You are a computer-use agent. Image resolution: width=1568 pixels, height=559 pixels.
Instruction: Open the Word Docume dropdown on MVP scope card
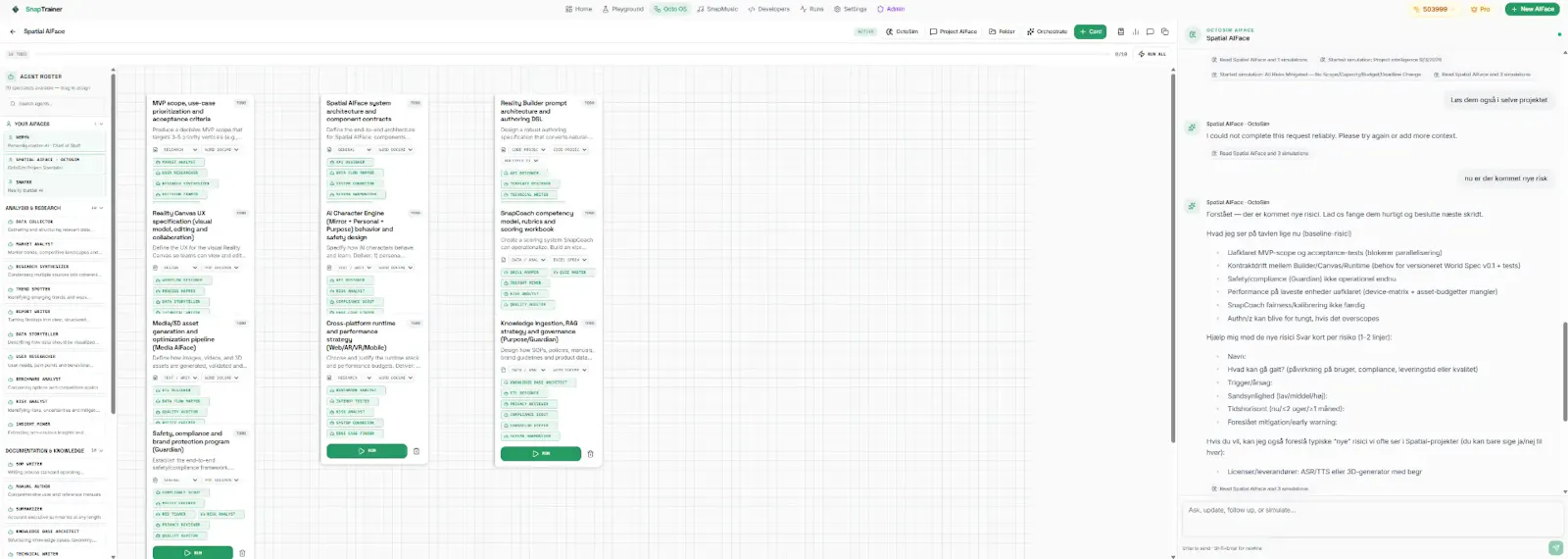click(x=221, y=150)
